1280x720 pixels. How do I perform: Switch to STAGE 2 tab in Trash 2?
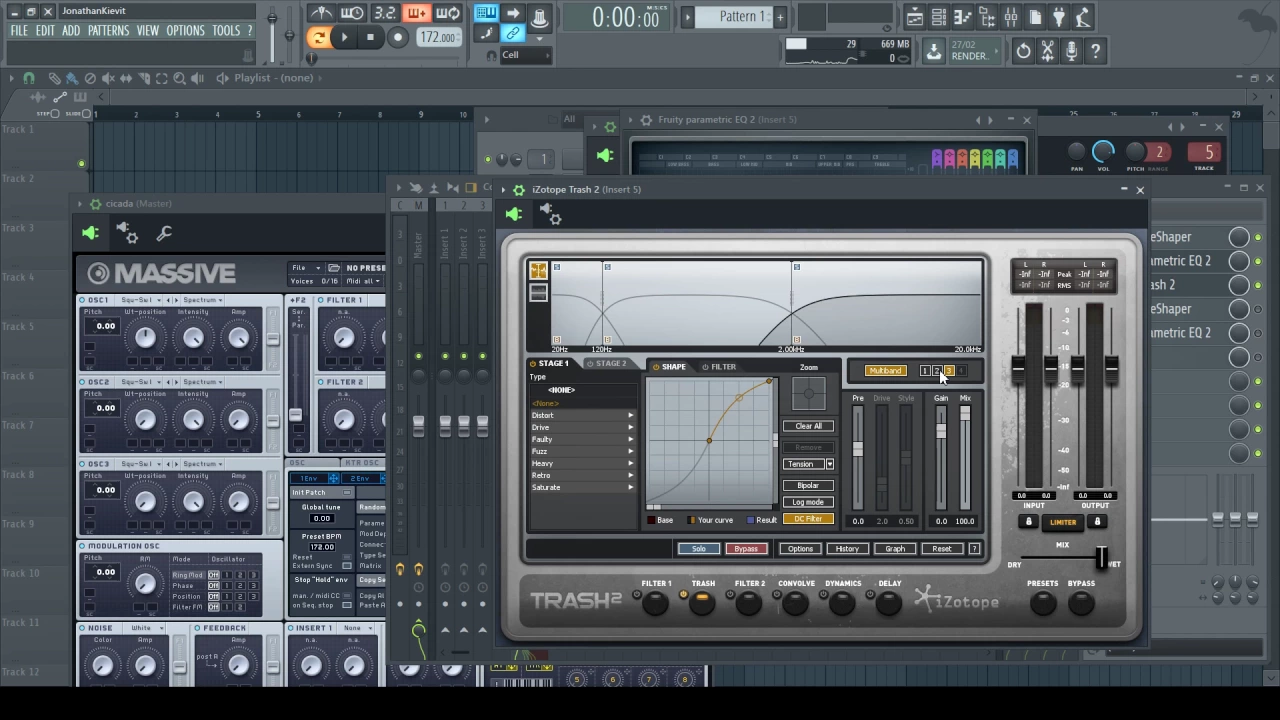pyautogui.click(x=609, y=364)
